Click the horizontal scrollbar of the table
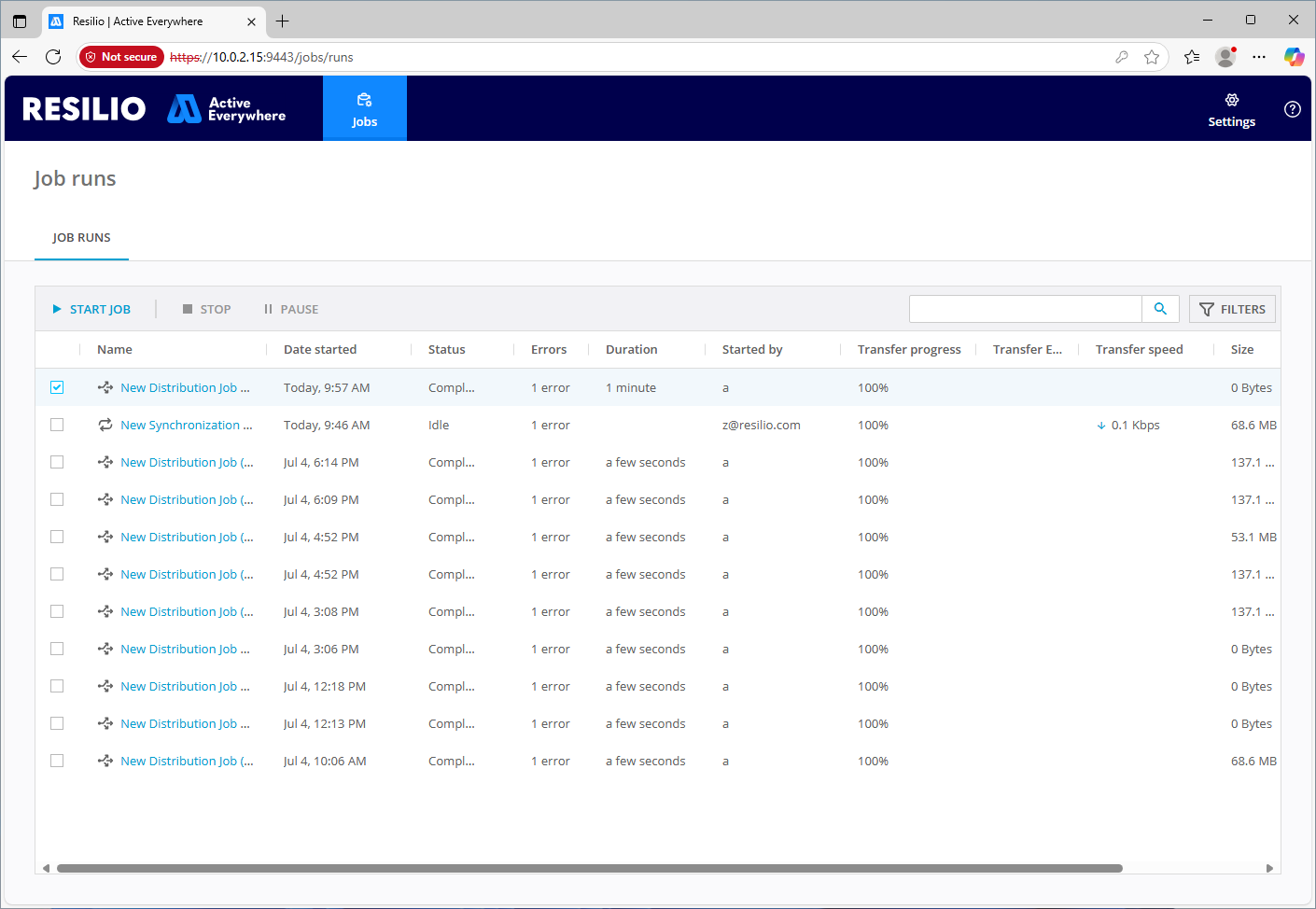Viewport: 1316px width, 909px height. click(588, 868)
